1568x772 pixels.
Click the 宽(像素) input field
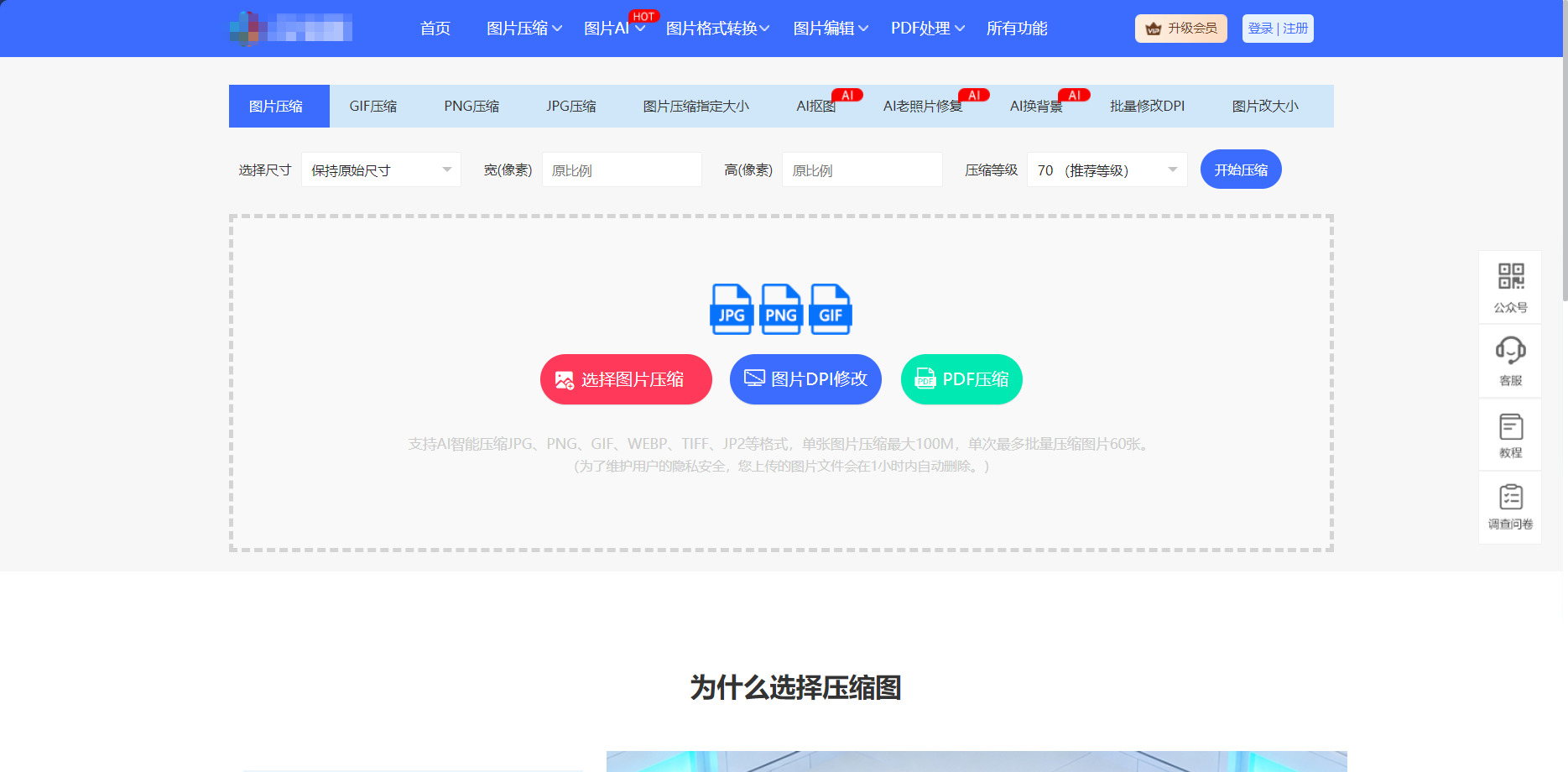click(622, 170)
